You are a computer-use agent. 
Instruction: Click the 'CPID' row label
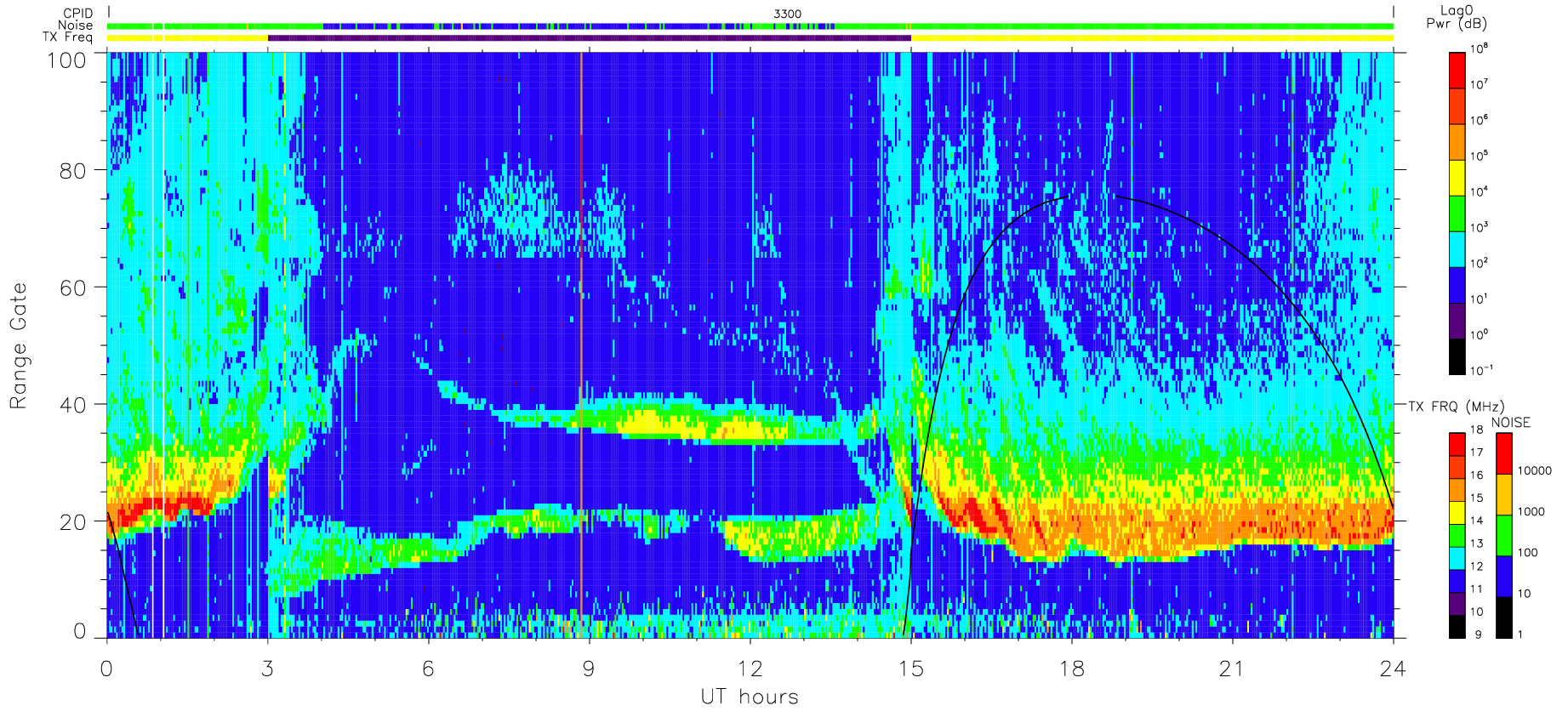(x=78, y=14)
